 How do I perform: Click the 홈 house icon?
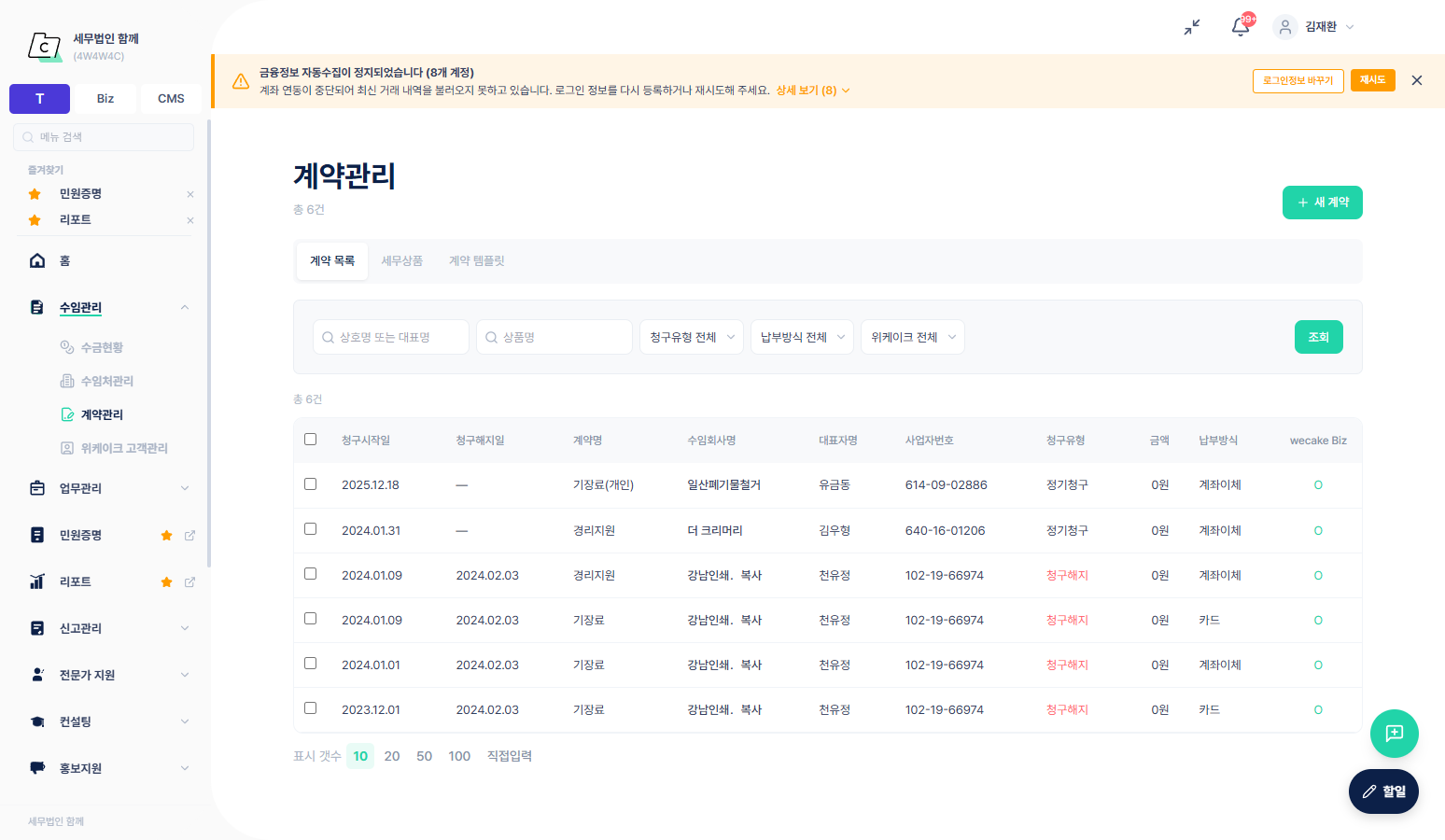point(37,260)
